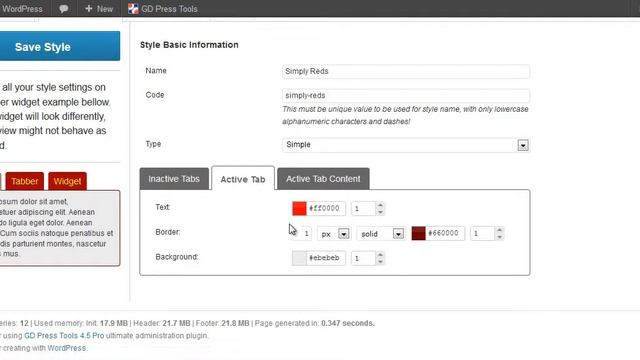Open the comments bubble icon in admin bar
Viewport: 640px width, 360px height.
pos(63,9)
